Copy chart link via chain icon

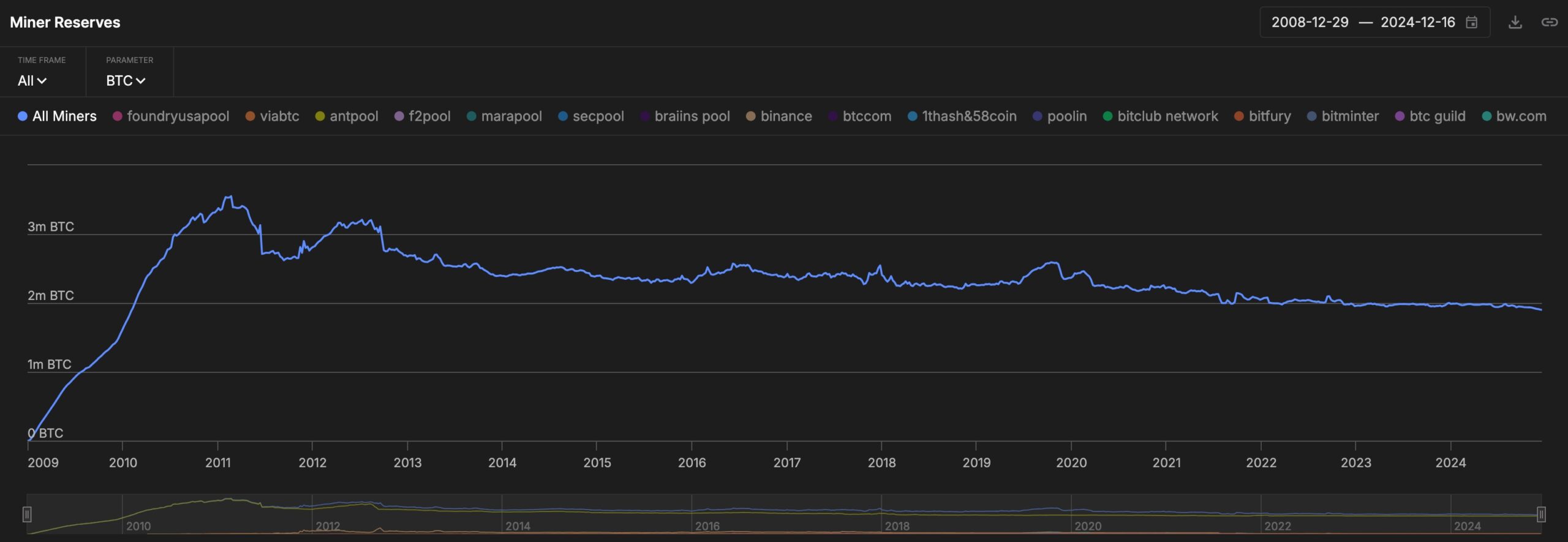1549,23
